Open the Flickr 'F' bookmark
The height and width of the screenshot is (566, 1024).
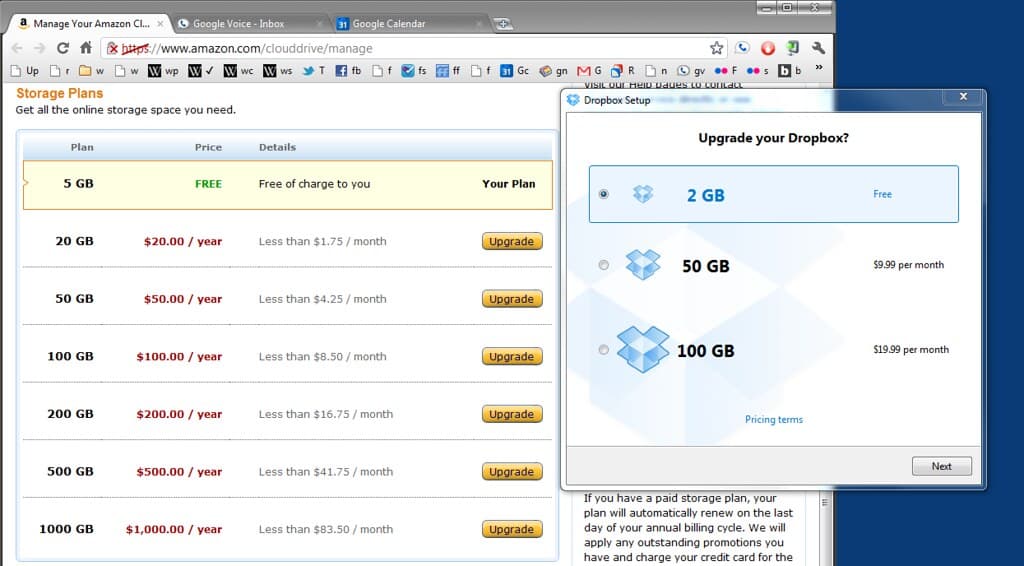pyautogui.click(x=726, y=71)
